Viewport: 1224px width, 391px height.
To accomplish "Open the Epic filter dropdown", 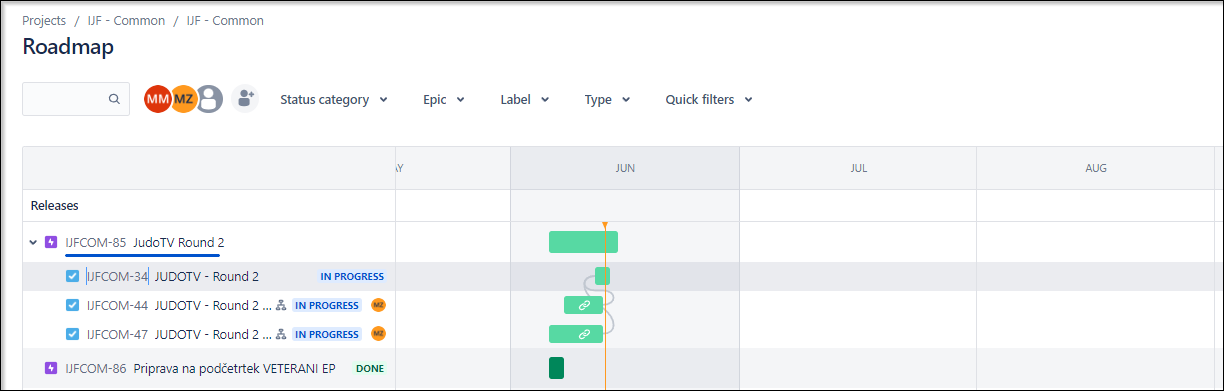I will click(x=444, y=100).
